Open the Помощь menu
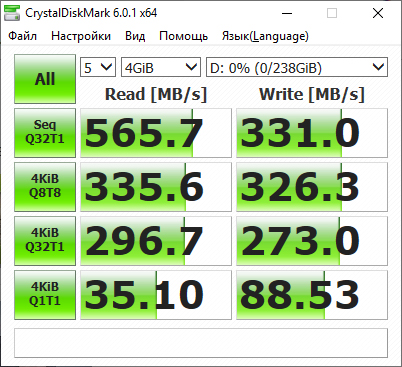Image resolution: width=402 pixels, height=367 pixels. tap(184, 36)
